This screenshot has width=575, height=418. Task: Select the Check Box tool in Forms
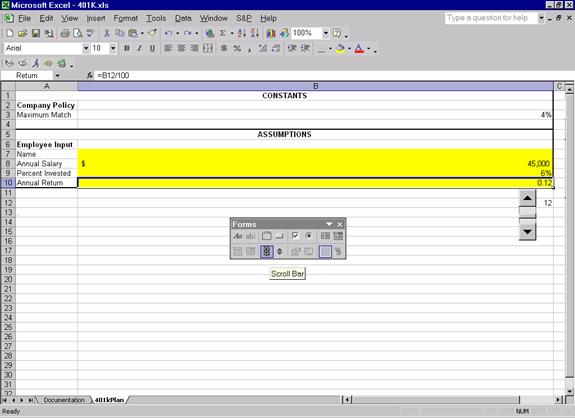295,236
